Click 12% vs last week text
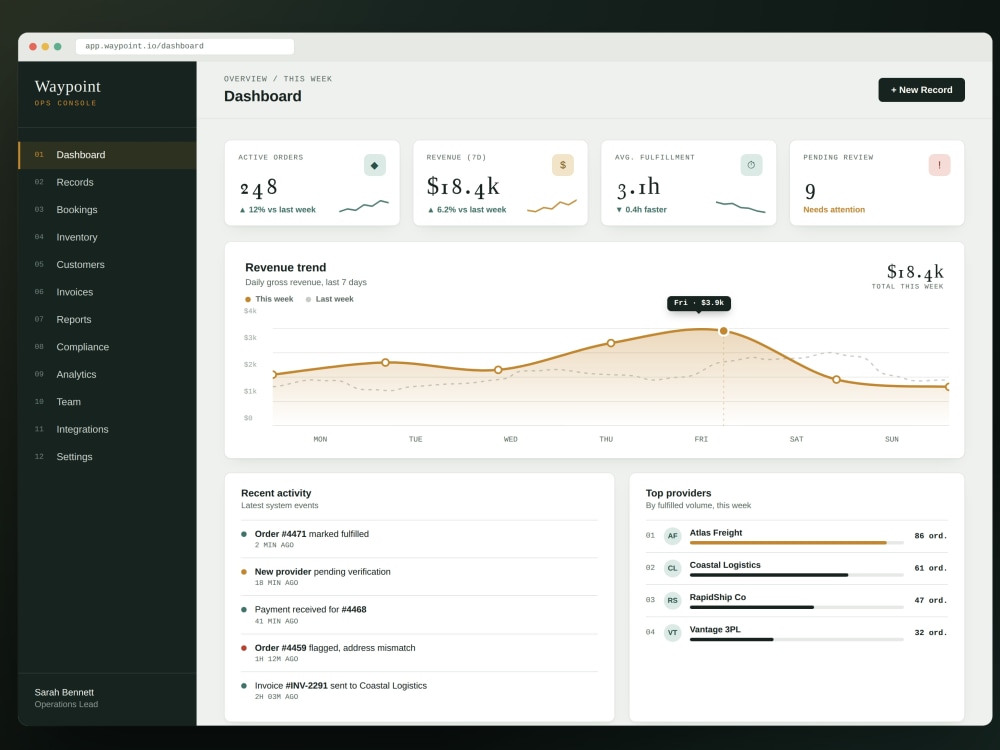Screen dimensions: 1000x750 coord(277,210)
